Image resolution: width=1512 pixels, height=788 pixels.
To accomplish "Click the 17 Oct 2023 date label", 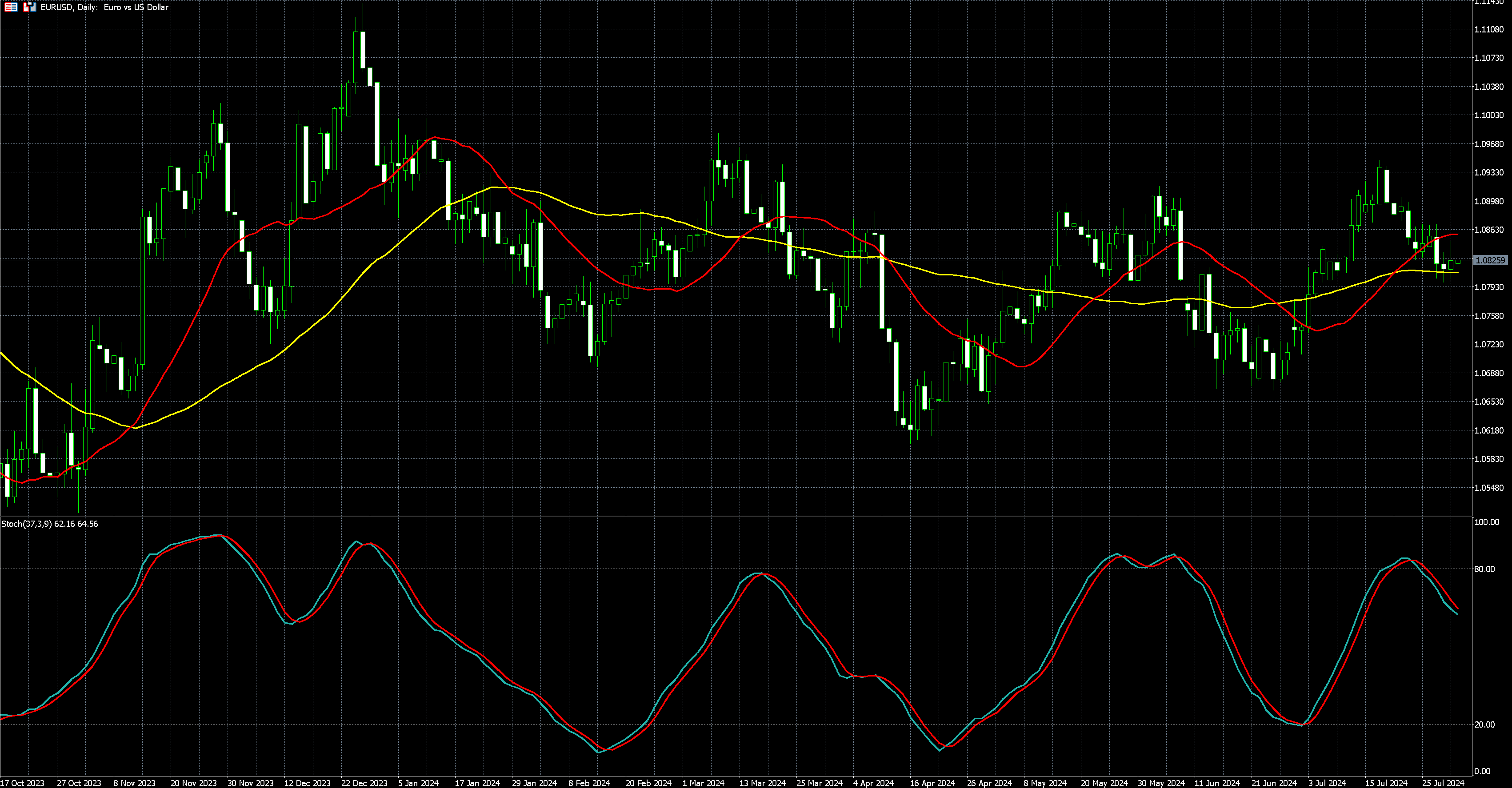I will (x=22, y=783).
